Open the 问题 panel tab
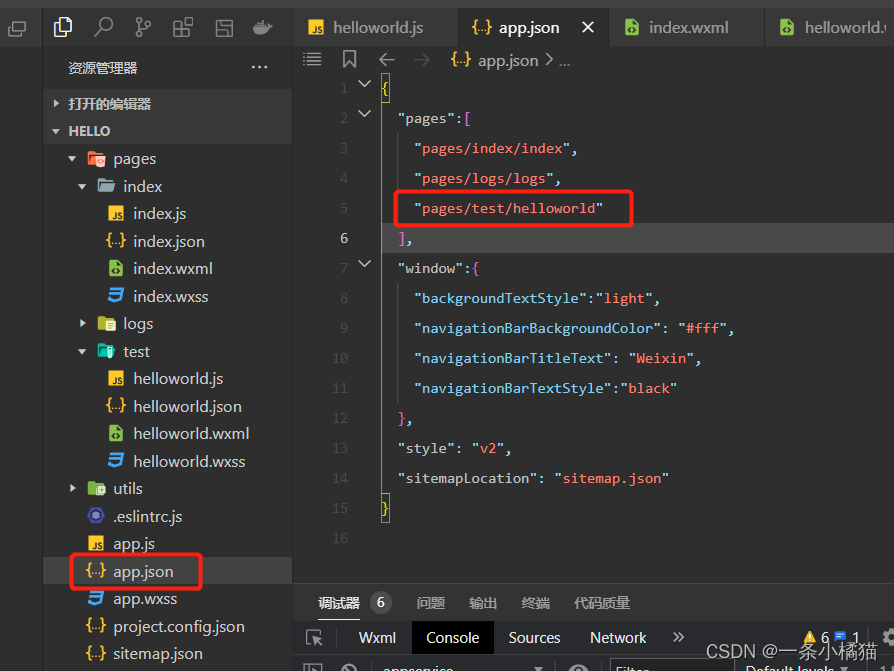 (x=430, y=603)
